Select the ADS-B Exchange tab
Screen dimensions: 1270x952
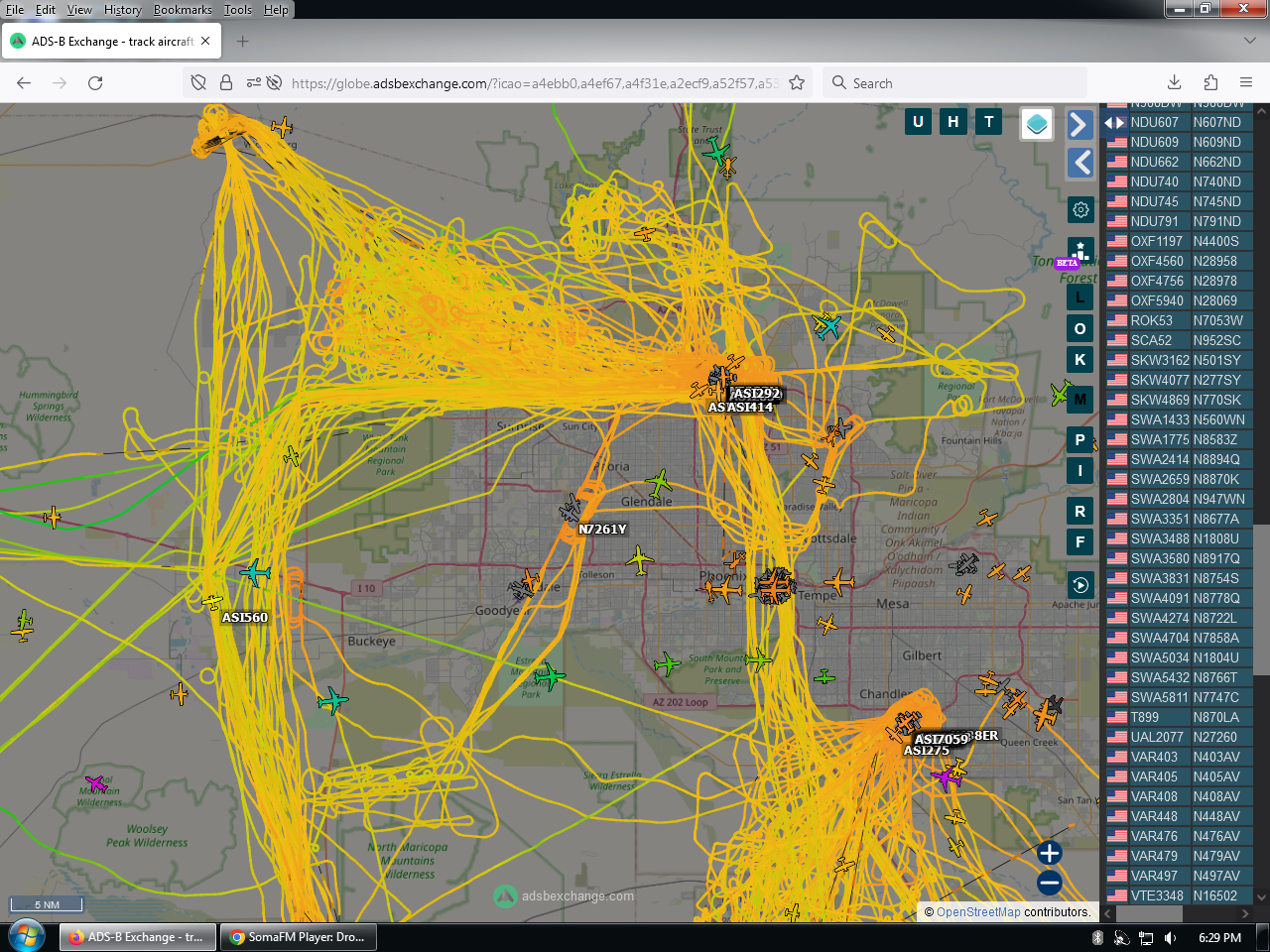(x=111, y=42)
